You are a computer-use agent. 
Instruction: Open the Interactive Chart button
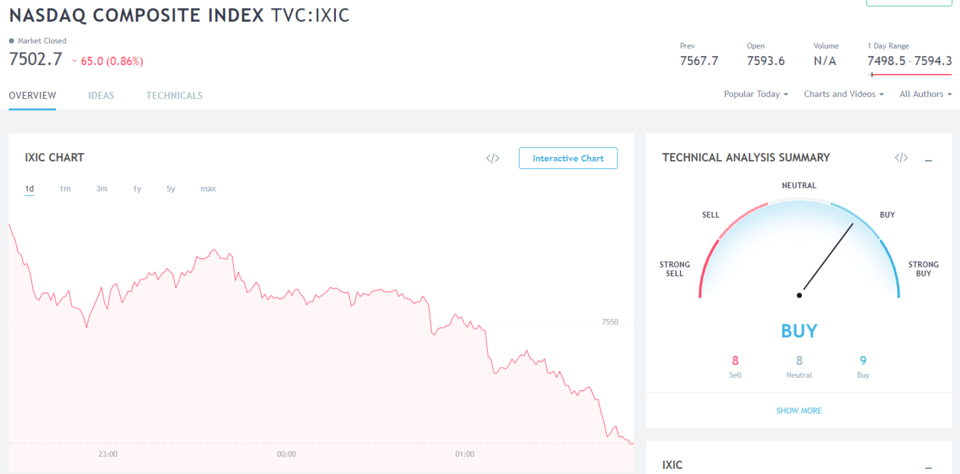(x=568, y=158)
